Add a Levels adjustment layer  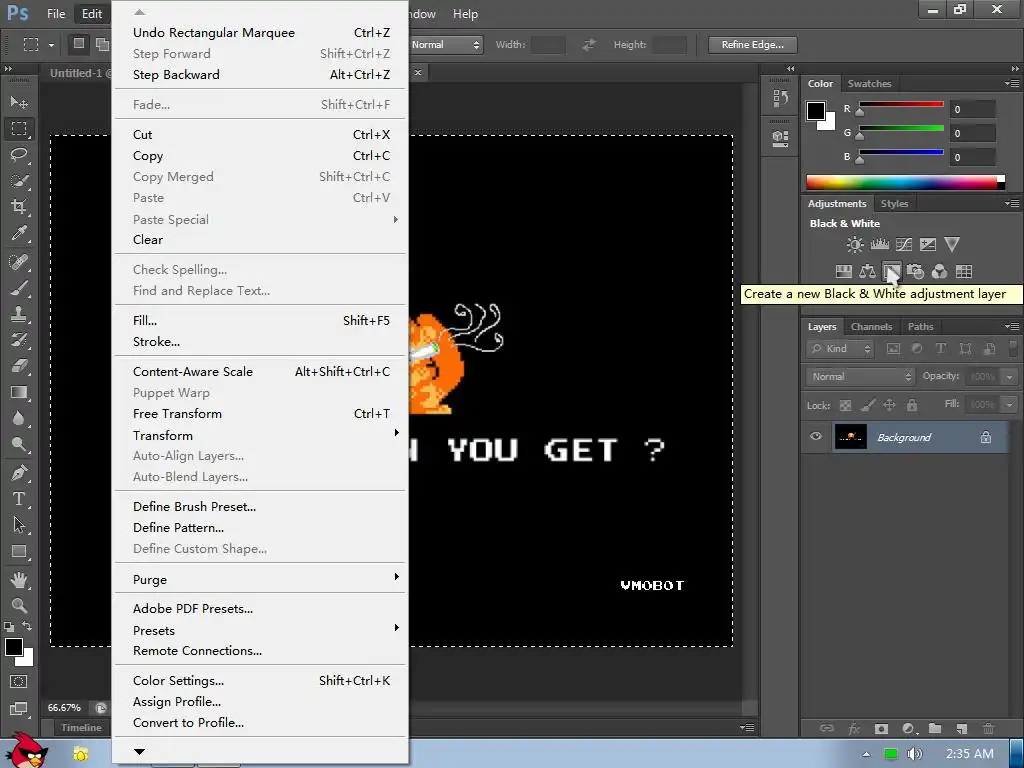point(879,245)
